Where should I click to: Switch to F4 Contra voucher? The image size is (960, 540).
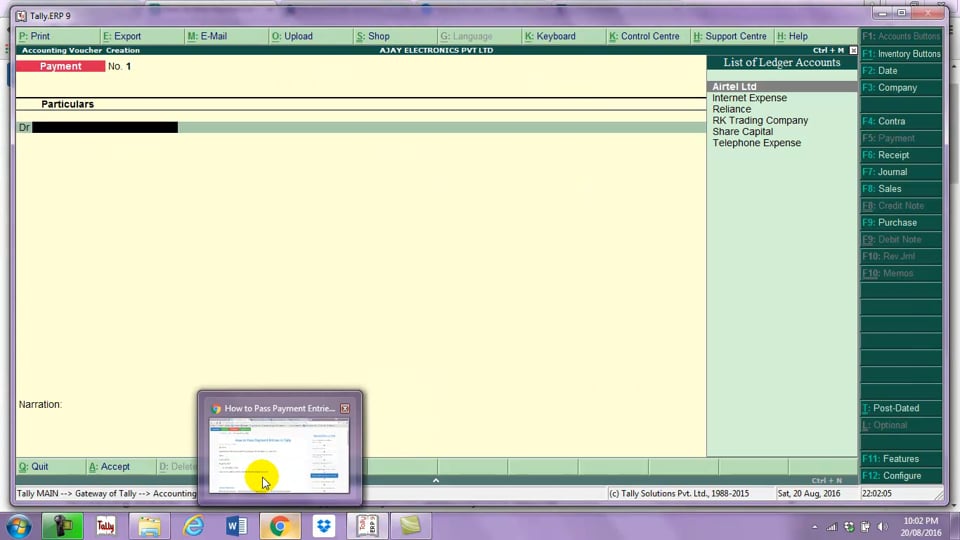[901, 121]
